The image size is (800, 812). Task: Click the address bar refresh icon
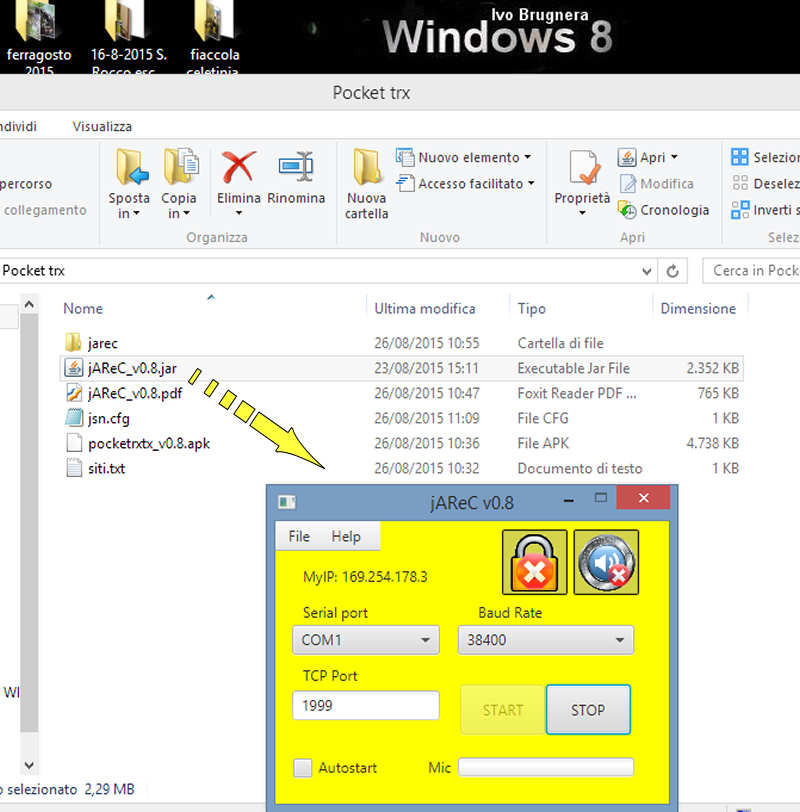pos(672,271)
